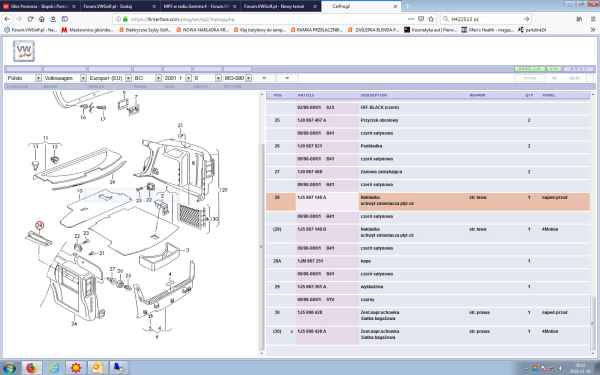Select the red circled part 28 in diagram
The image size is (600, 375).
[39, 225]
